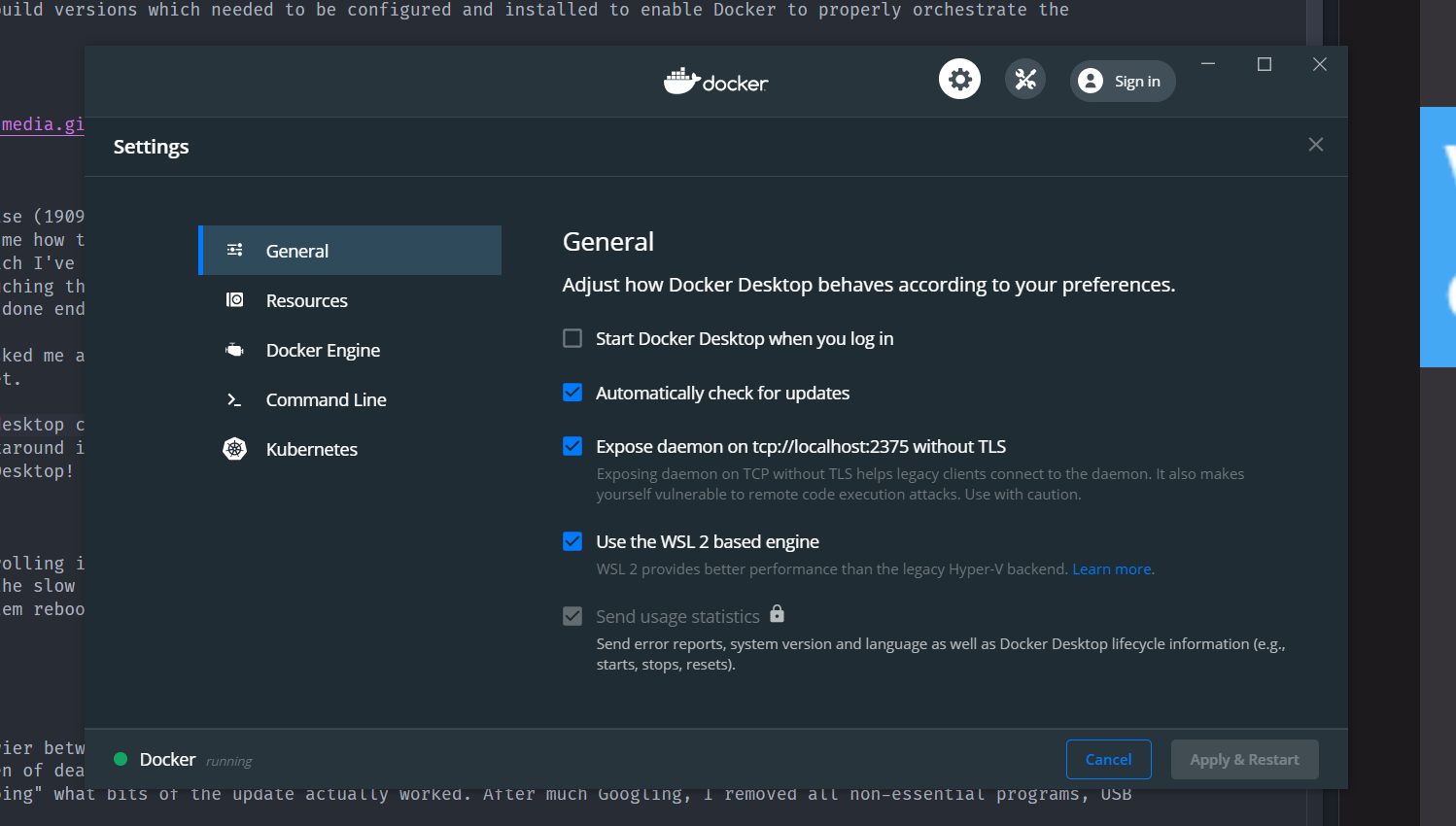Click the Settings heading text
The image size is (1456, 826).
pos(151,147)
